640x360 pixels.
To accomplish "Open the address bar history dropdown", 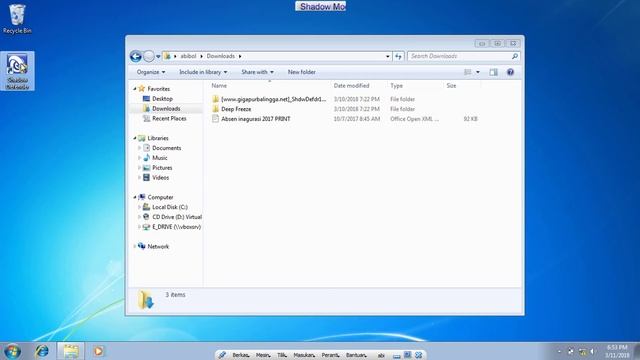I will coord(388,56).
